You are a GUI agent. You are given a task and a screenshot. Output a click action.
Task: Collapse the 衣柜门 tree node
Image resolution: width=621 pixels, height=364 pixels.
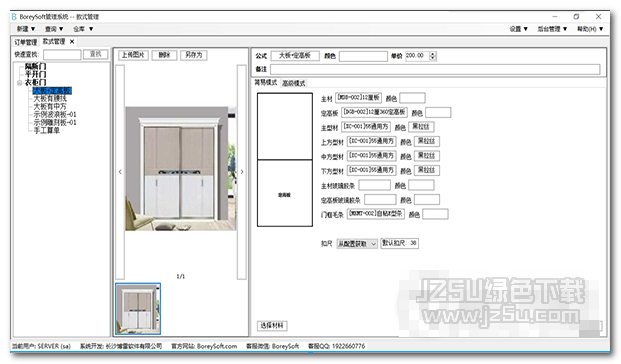19,83
